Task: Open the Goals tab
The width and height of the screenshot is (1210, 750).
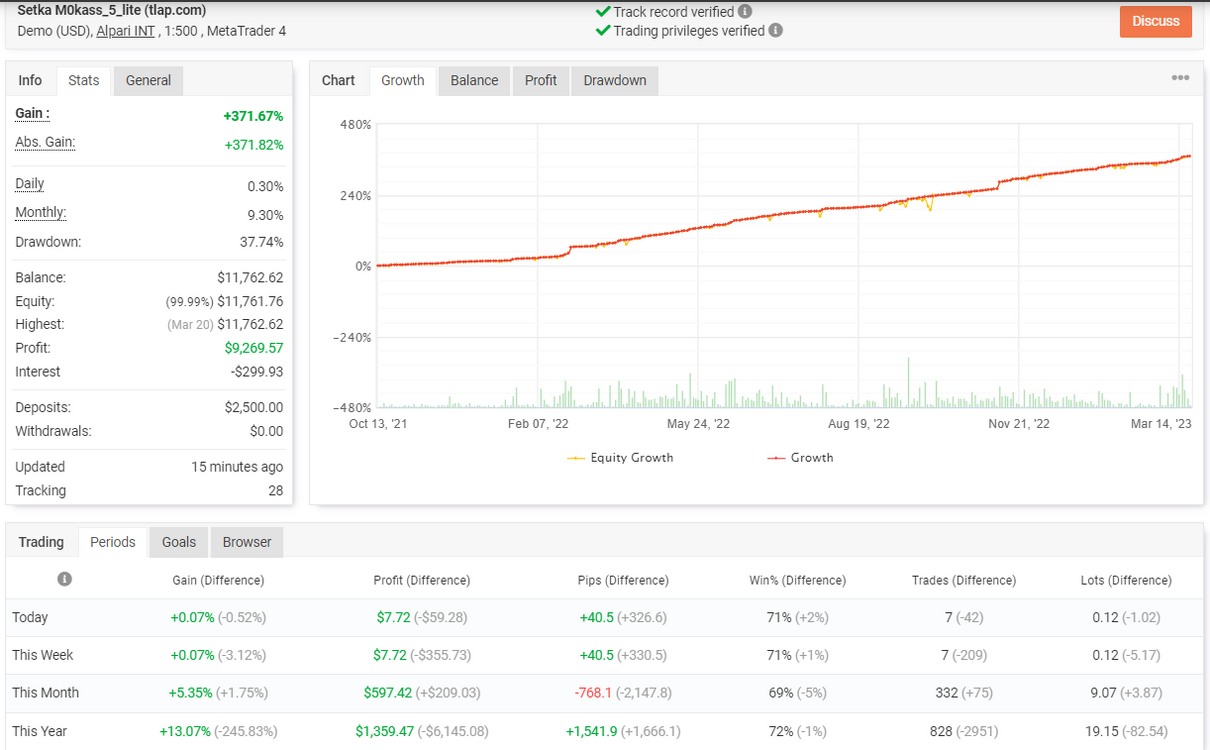Action: point(179,542)
